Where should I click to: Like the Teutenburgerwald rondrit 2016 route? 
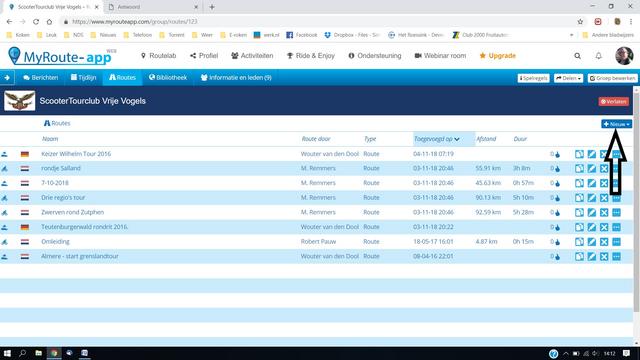[558, 228]
